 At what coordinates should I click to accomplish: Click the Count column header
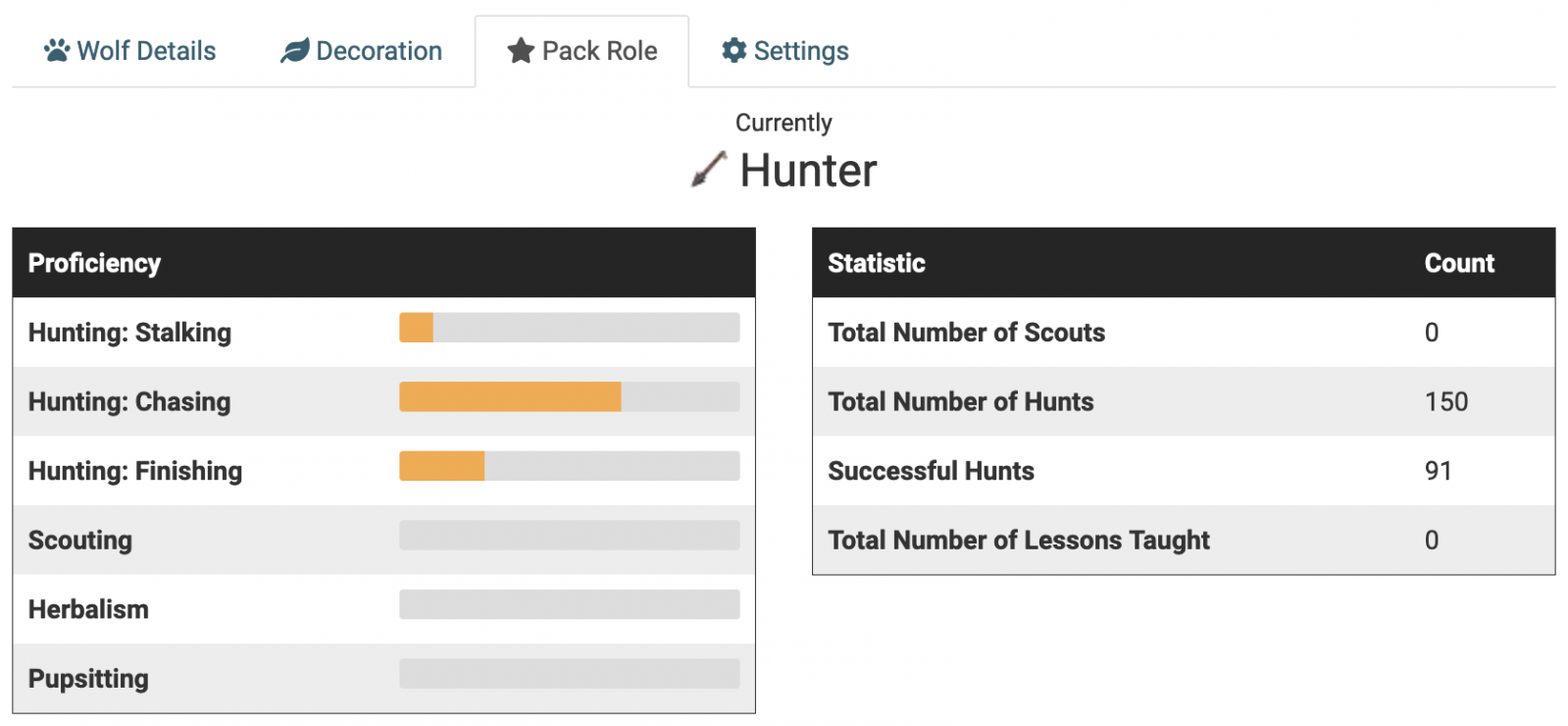pos(1459,263)
